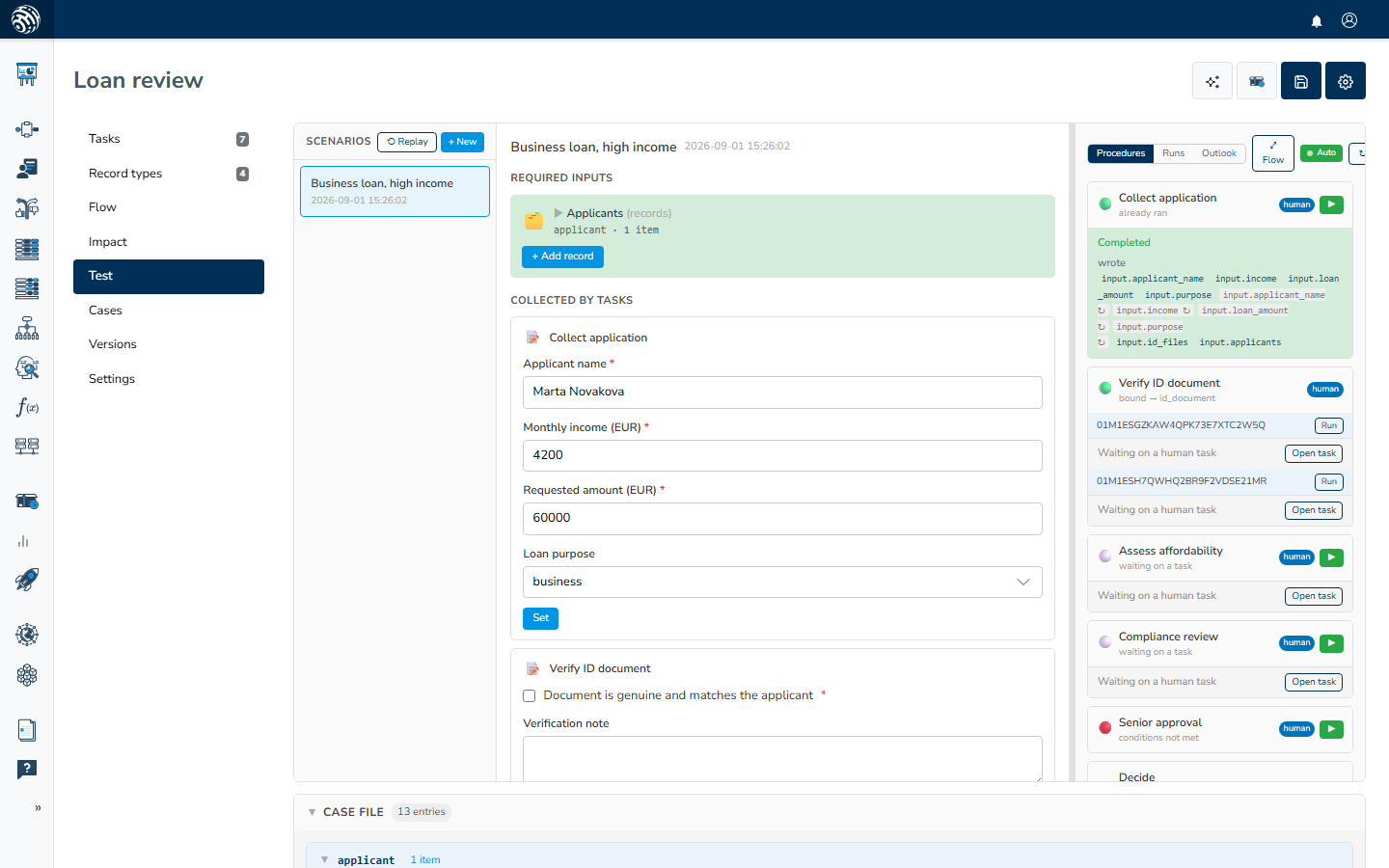The image size is (1389, 868).
Task: Select the Business loan, high income scenario
Action: 395,191
